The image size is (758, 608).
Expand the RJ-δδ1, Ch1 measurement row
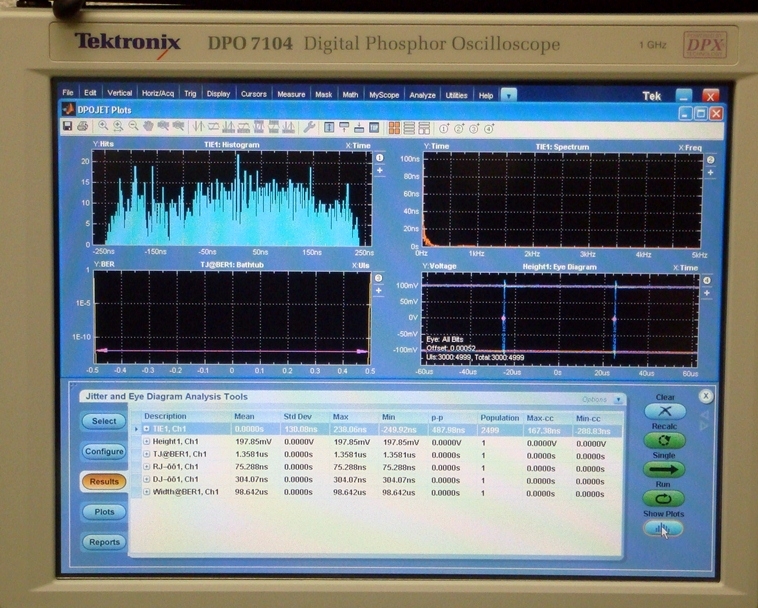[146, 466]
